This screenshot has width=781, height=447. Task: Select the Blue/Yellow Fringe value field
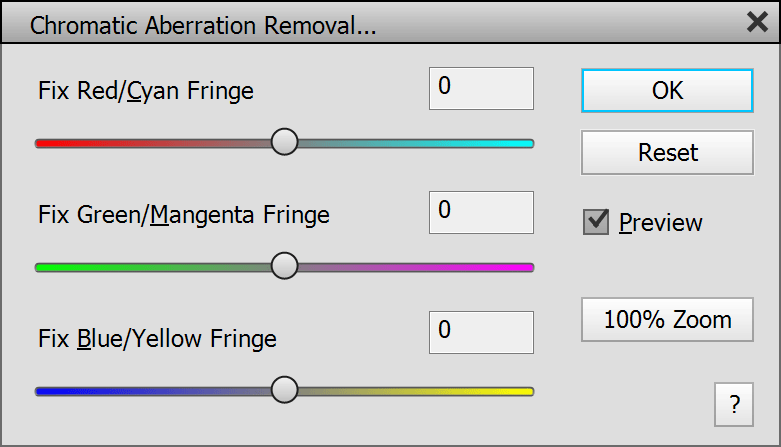click(481, 332)
